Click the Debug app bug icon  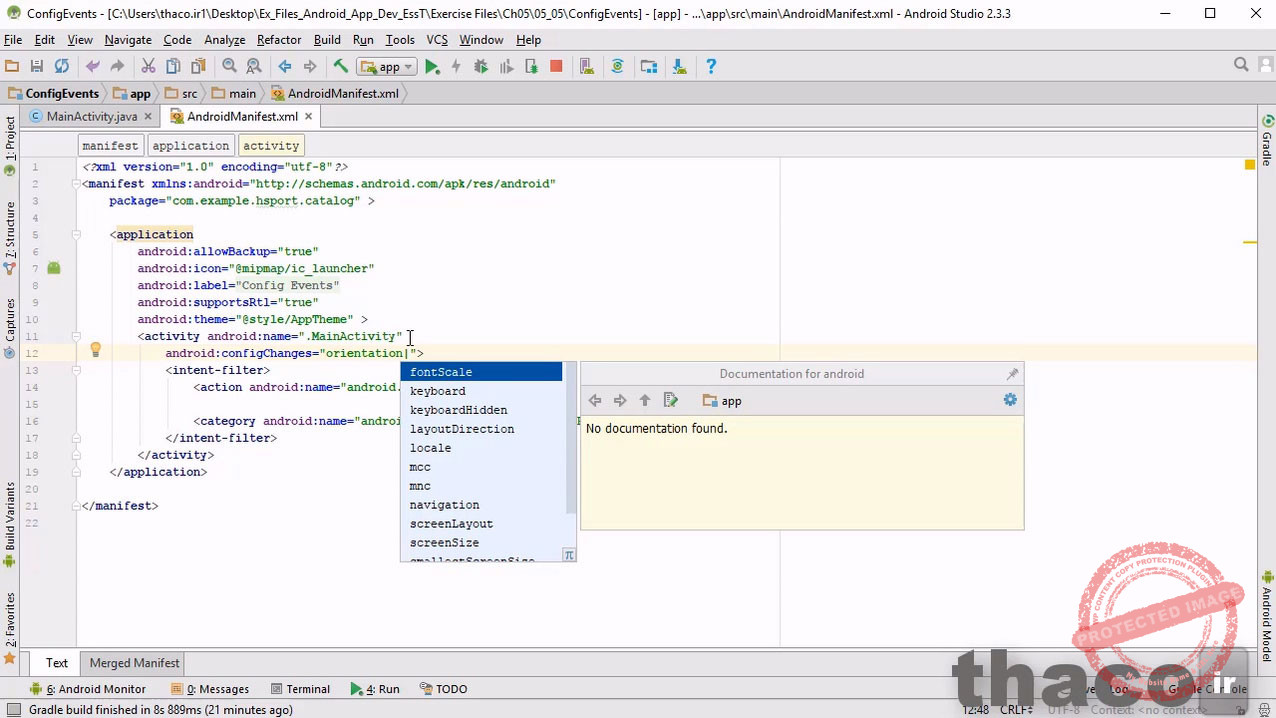point(481,67)
